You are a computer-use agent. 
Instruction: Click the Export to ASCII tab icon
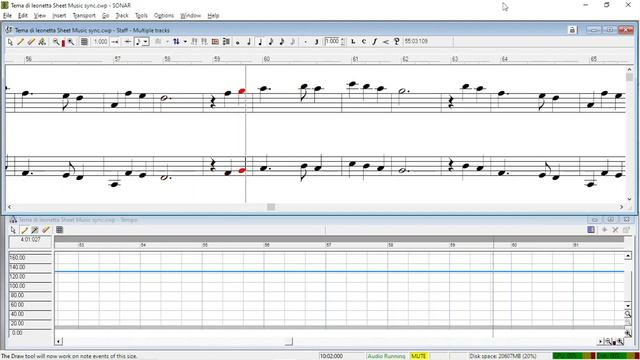226,42
